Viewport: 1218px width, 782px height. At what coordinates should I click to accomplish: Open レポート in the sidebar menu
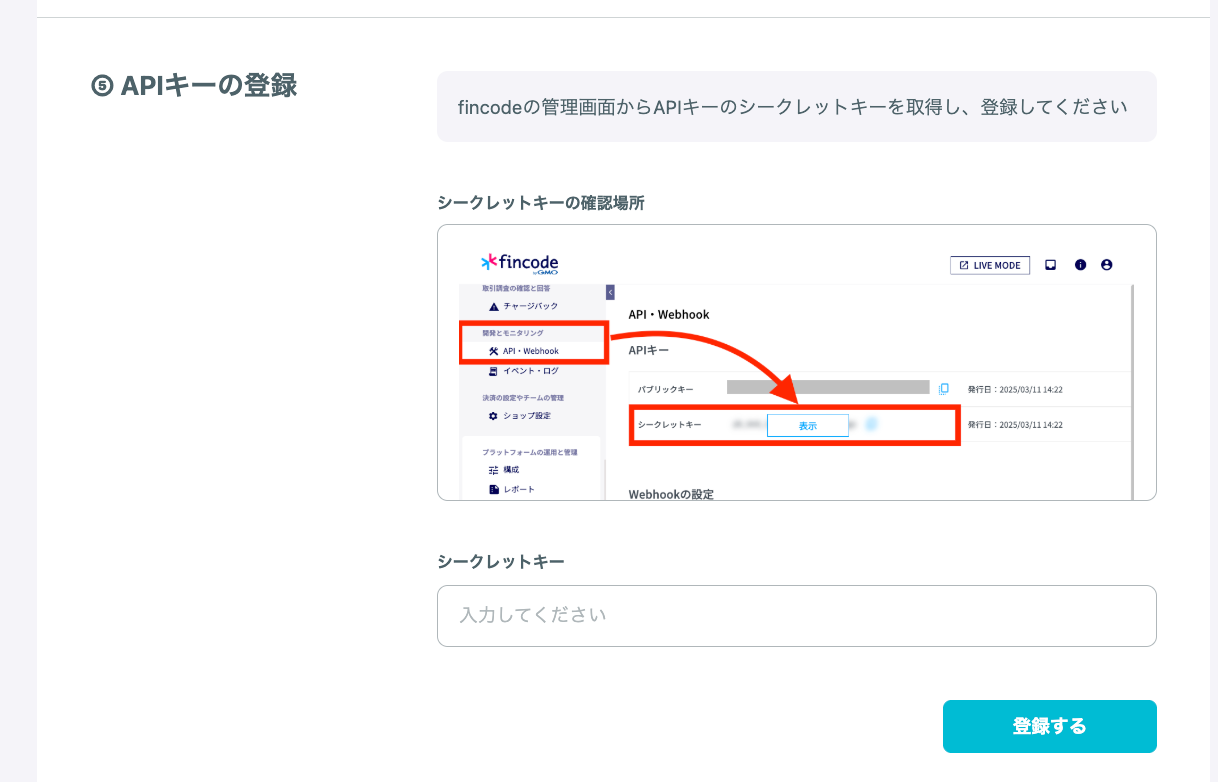(518, 489)
